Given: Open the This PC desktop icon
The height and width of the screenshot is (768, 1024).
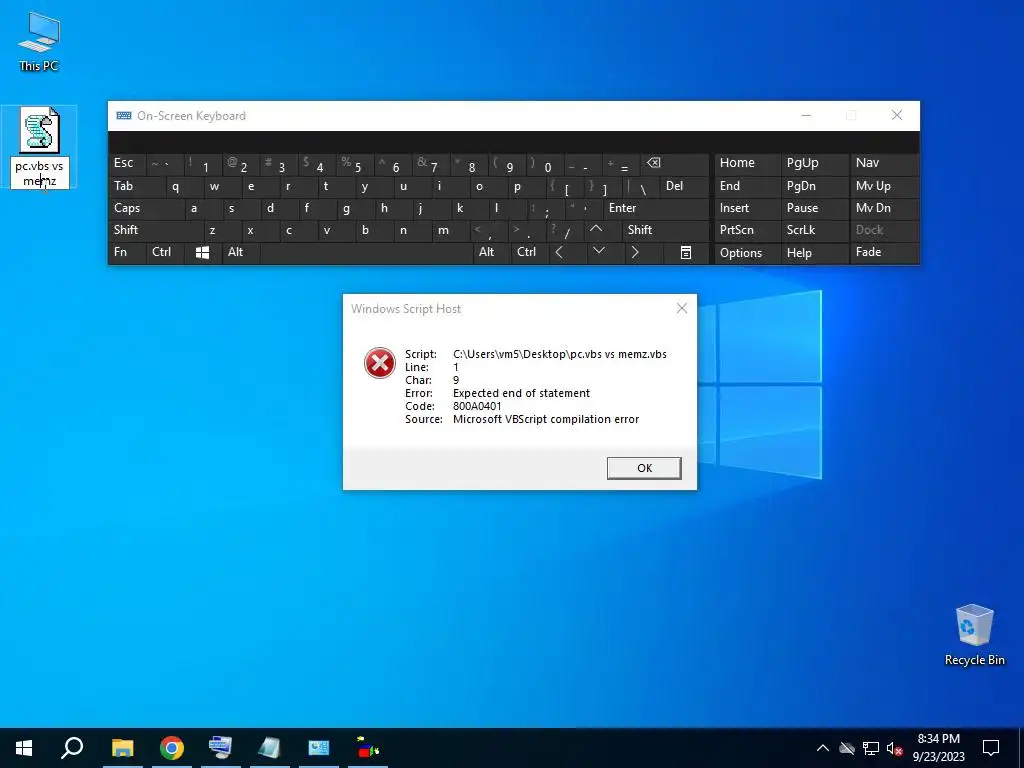Looking at the screenshot, I should click(39, 41).
